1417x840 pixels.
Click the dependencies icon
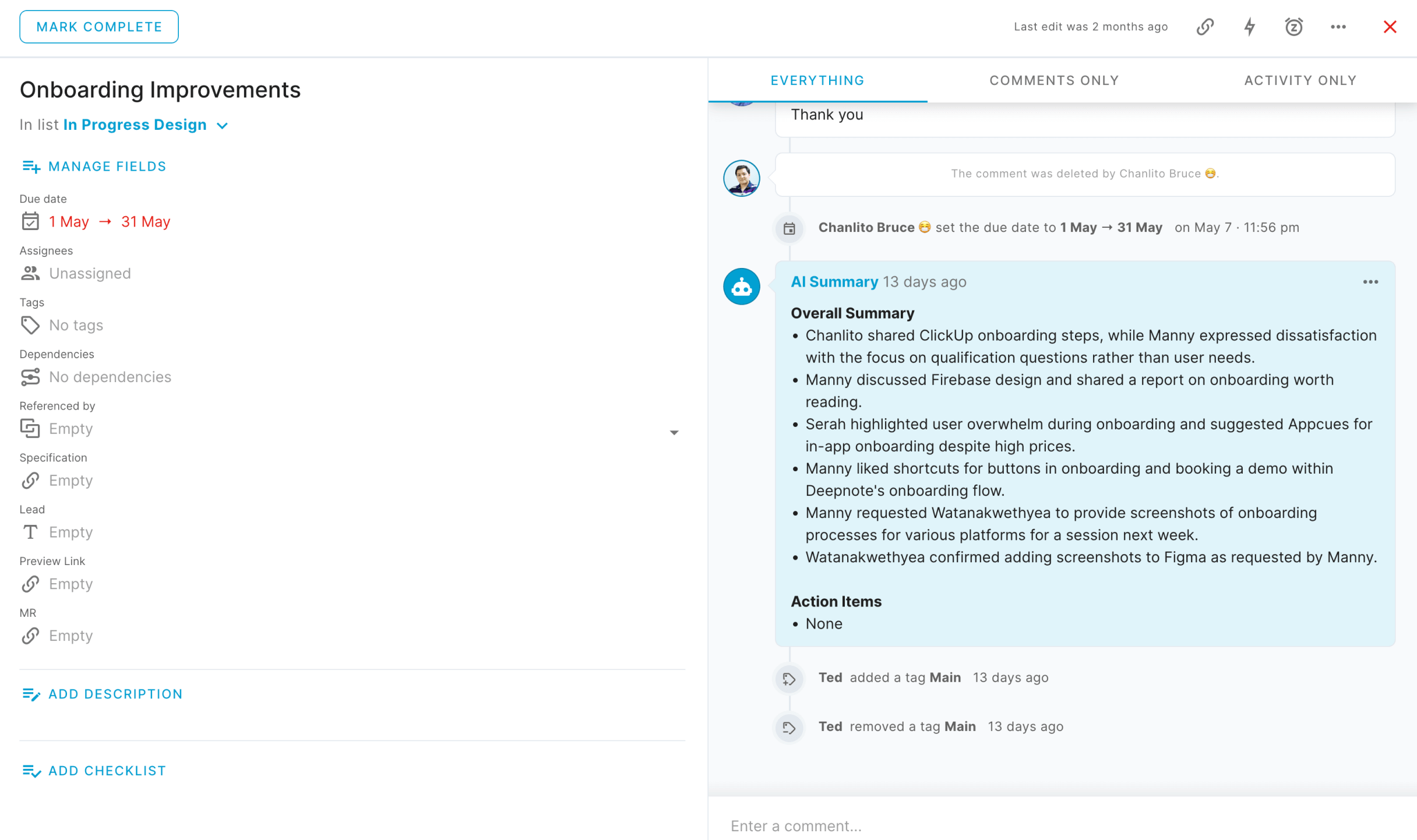coord(30,377)
